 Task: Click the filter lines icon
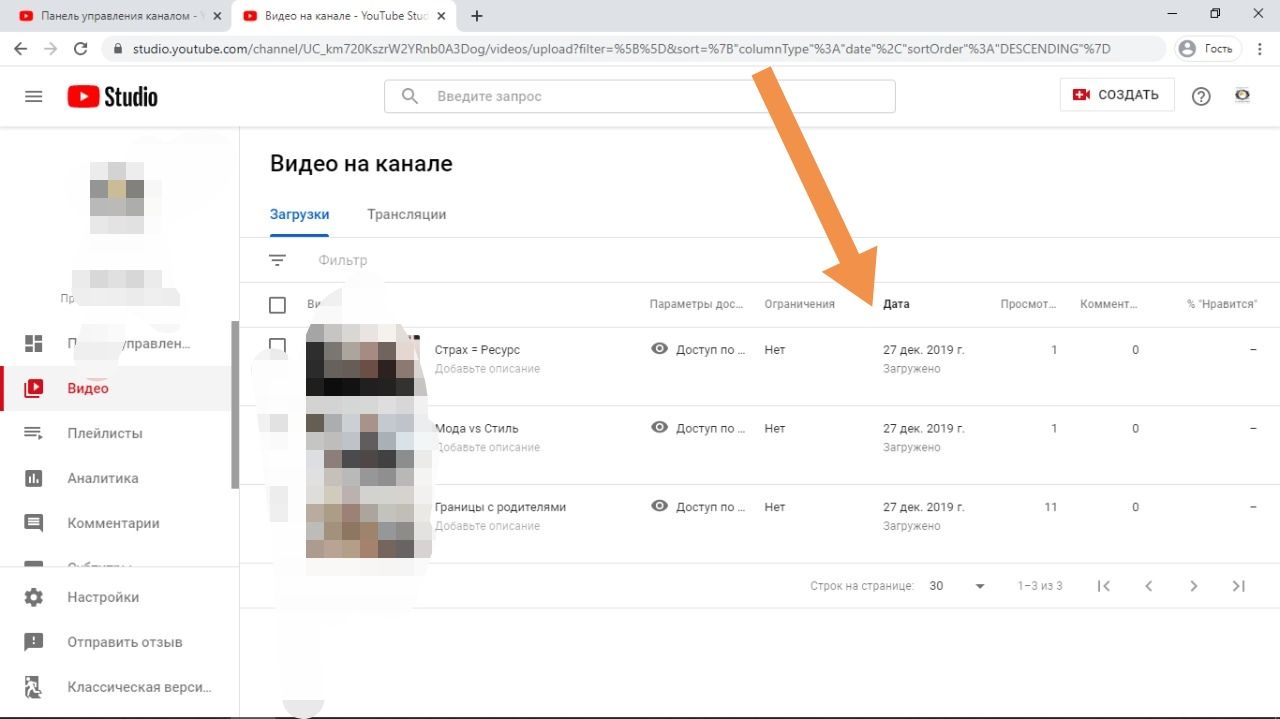(x=277, y=260)
